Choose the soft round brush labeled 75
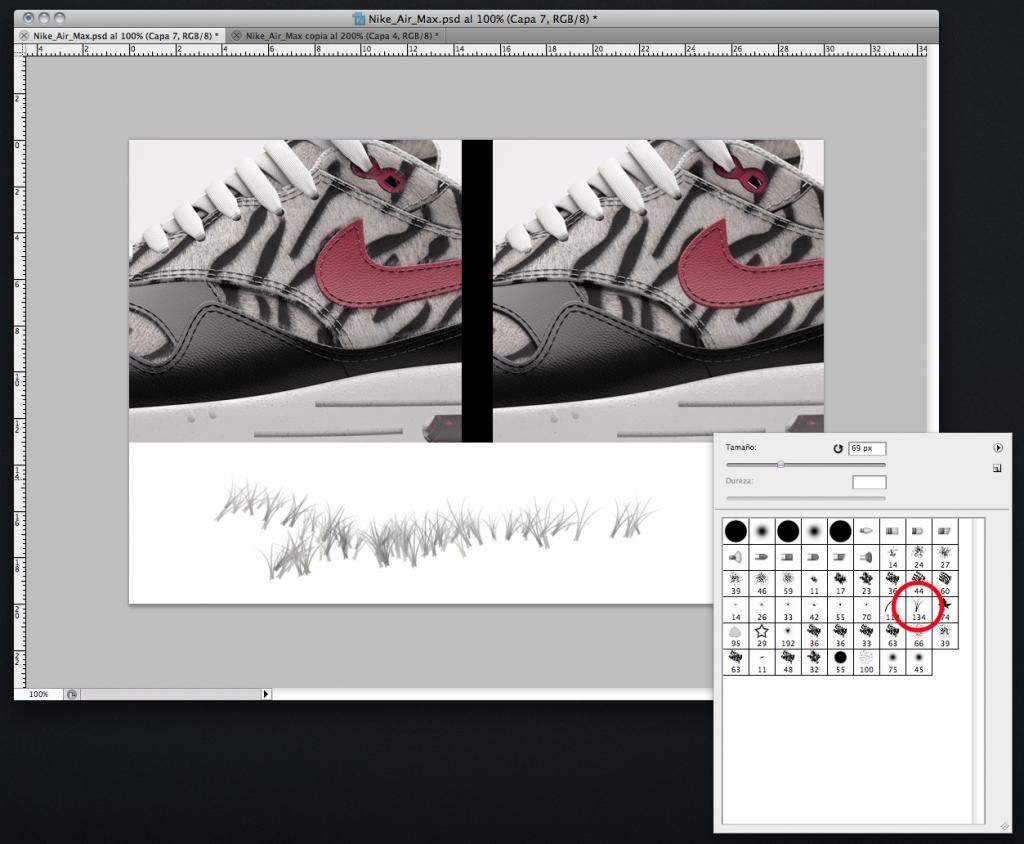 click(x=892, y=662)
